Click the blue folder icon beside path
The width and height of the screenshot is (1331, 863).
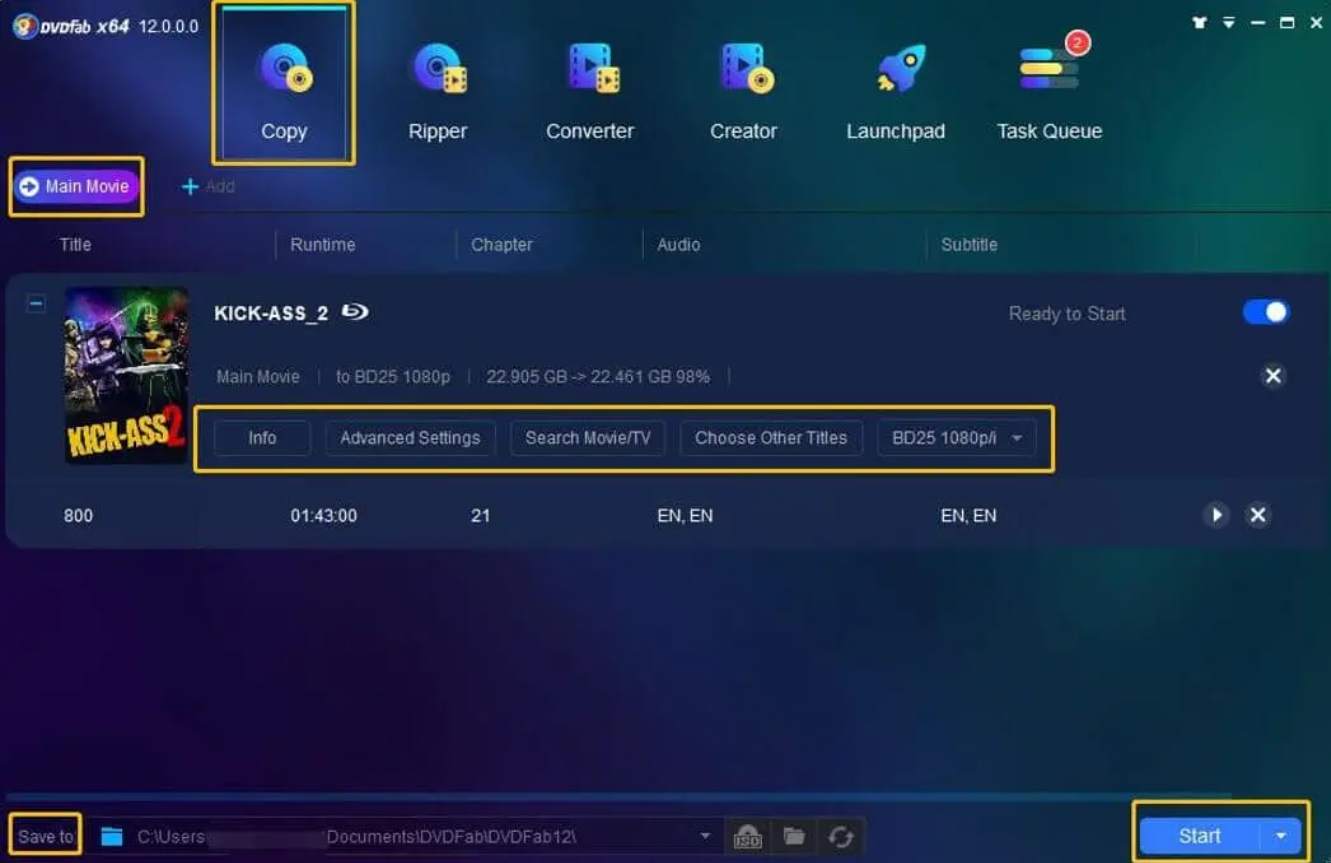[x=111, y=836]
